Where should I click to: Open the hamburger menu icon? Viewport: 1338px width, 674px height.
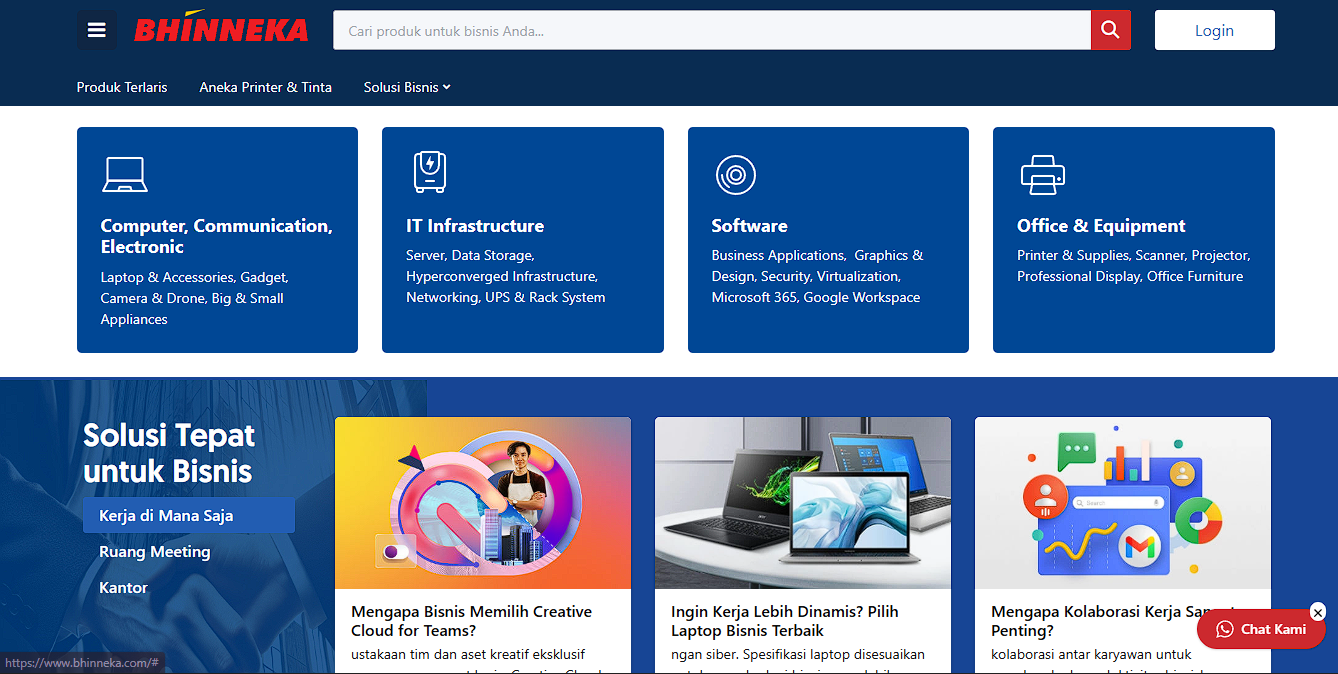coord(96,29)
